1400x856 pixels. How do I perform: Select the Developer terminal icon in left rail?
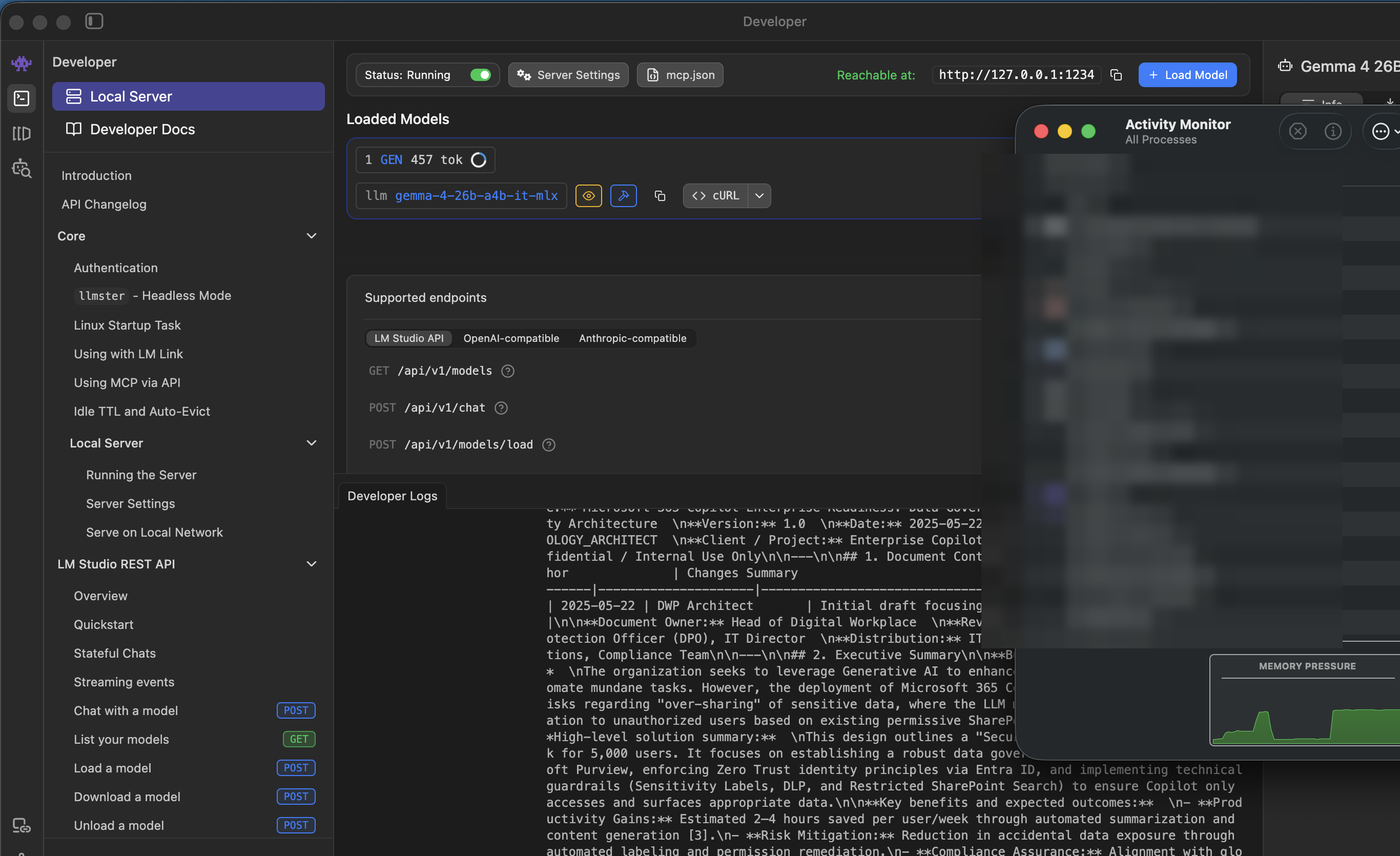click(x=22, y=98)
